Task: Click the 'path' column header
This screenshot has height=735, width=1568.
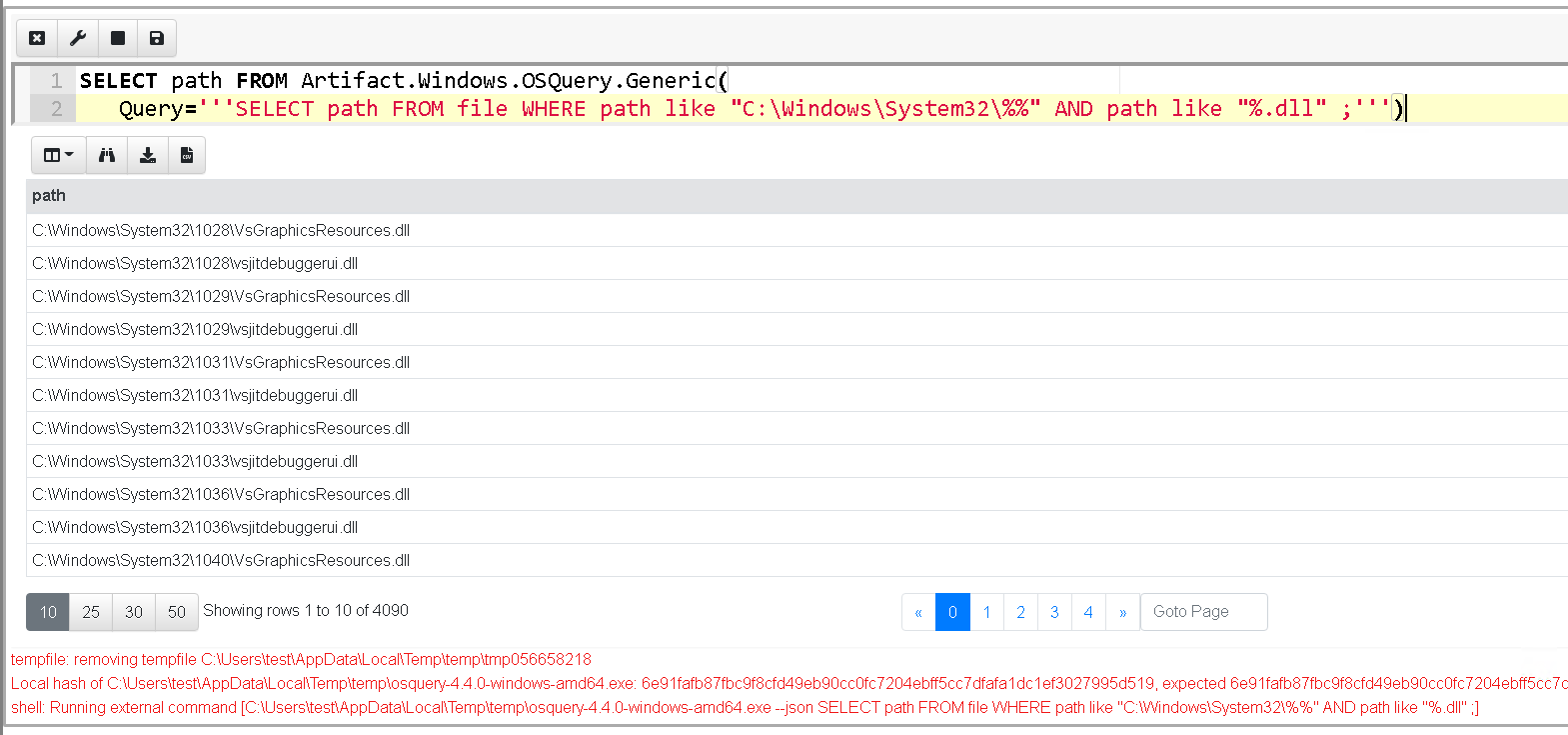Action: [x=49, y=196]
